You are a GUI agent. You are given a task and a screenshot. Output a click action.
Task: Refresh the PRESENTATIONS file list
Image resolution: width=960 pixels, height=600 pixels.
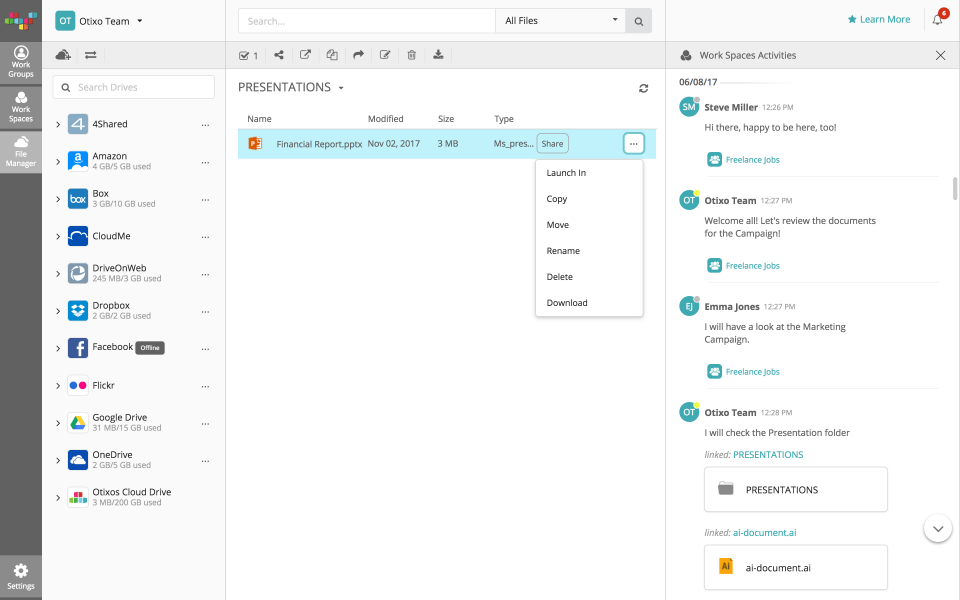(x=644, y=88)
